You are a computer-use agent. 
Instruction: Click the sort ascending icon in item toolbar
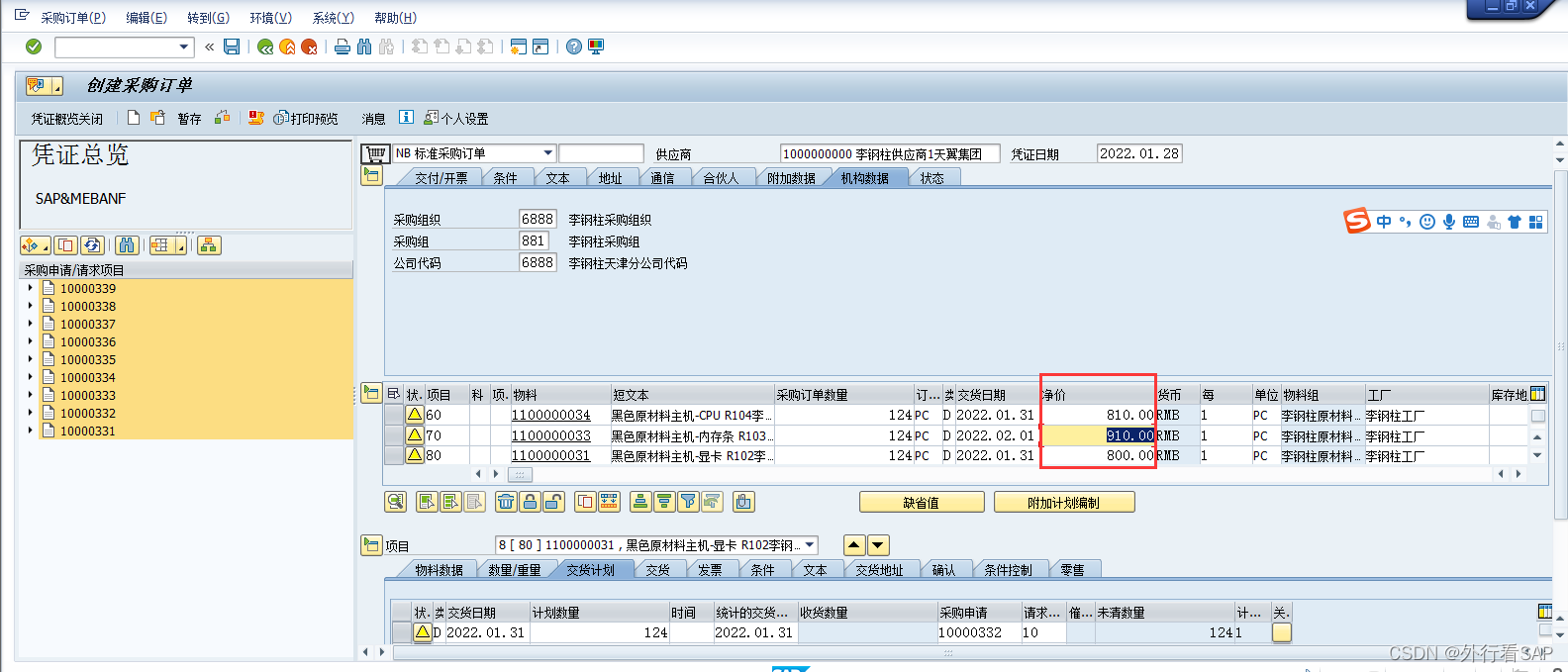tap(640, 502)
